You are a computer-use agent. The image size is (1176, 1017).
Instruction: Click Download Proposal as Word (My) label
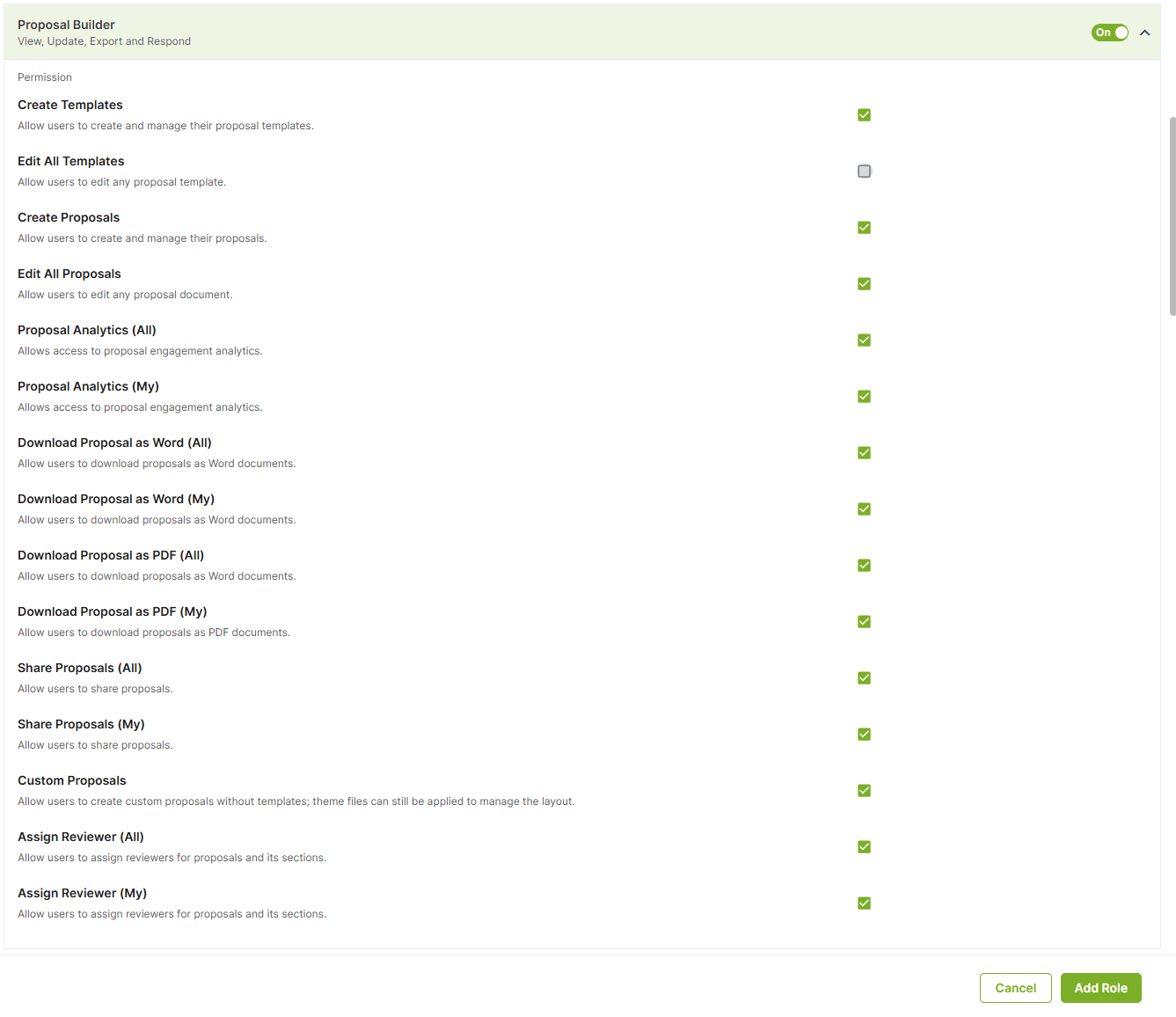coord(116,499)
